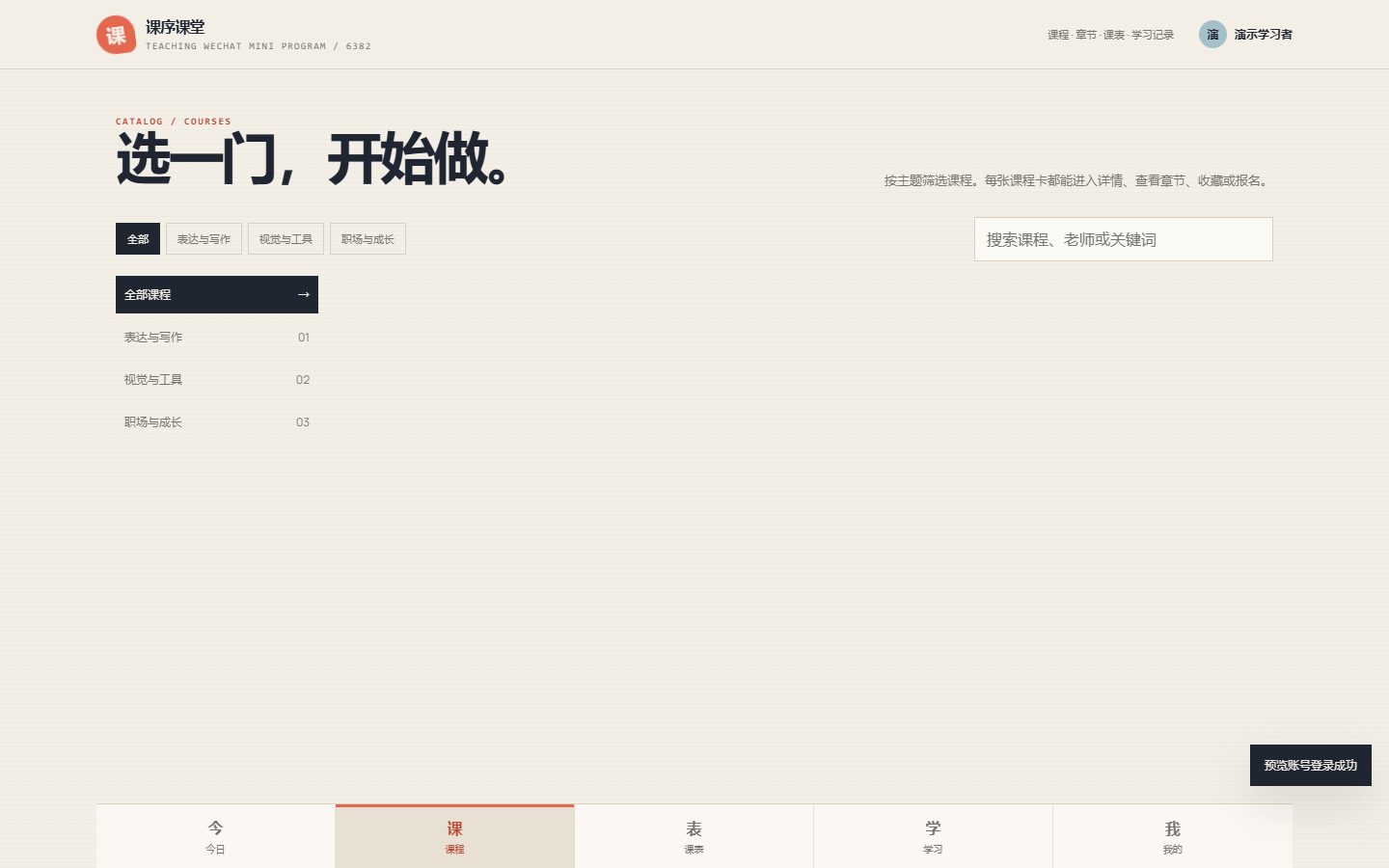
Task: Dismiss the 预览账号登录成功 toast
Action: click(1311, 766)
